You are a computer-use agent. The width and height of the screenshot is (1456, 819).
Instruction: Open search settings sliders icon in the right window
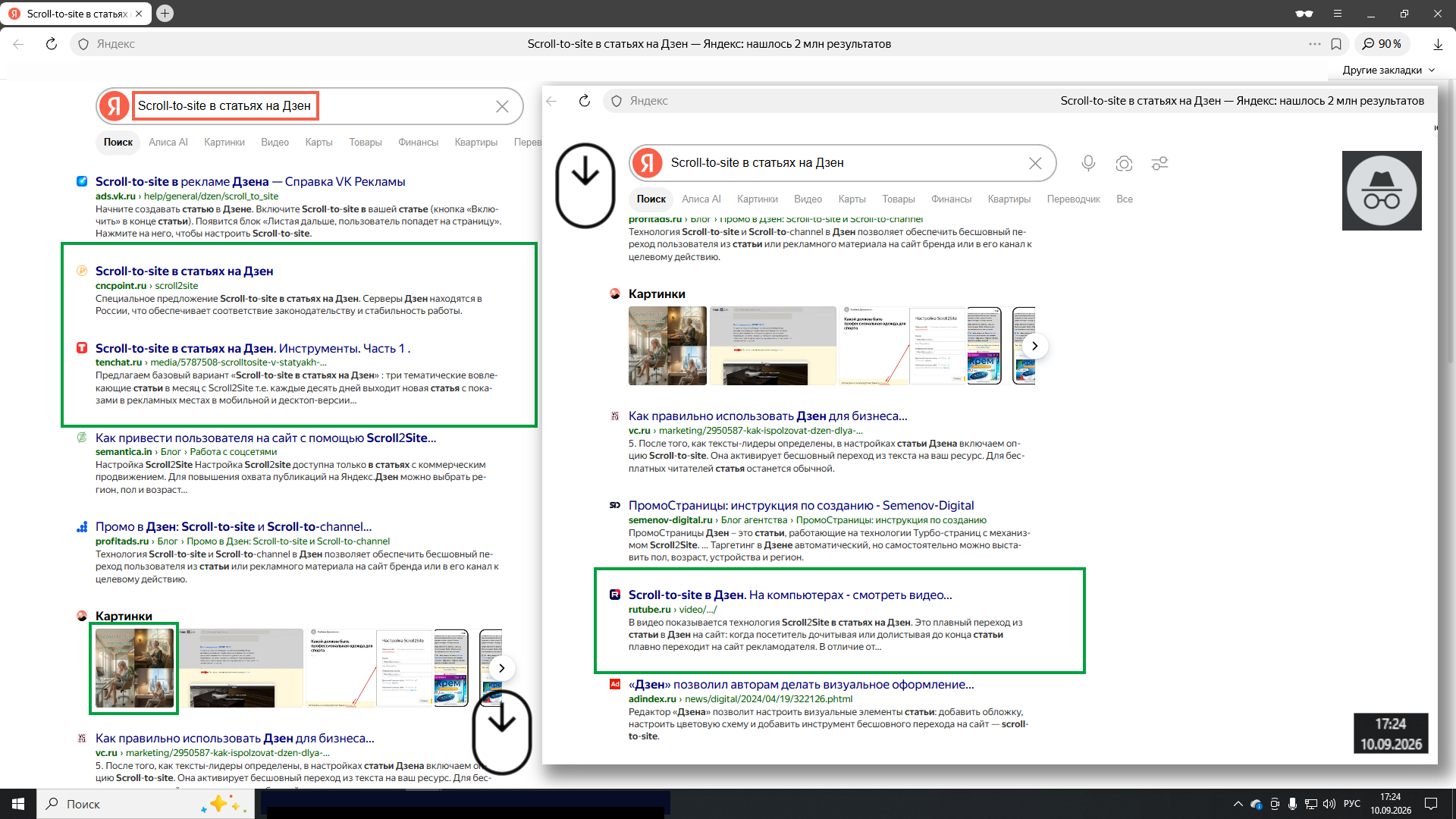pos(1159,163)
